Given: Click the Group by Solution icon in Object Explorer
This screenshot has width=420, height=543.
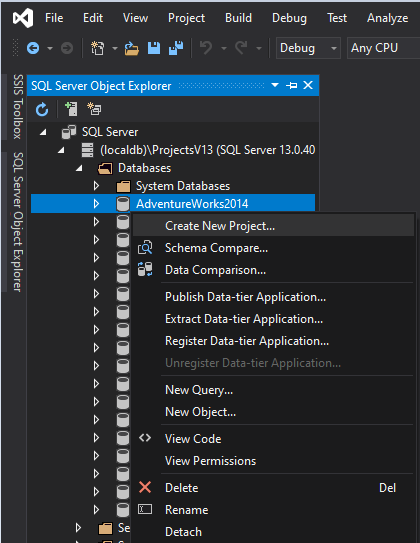Looking at the screenshot, I should point(94,109).
